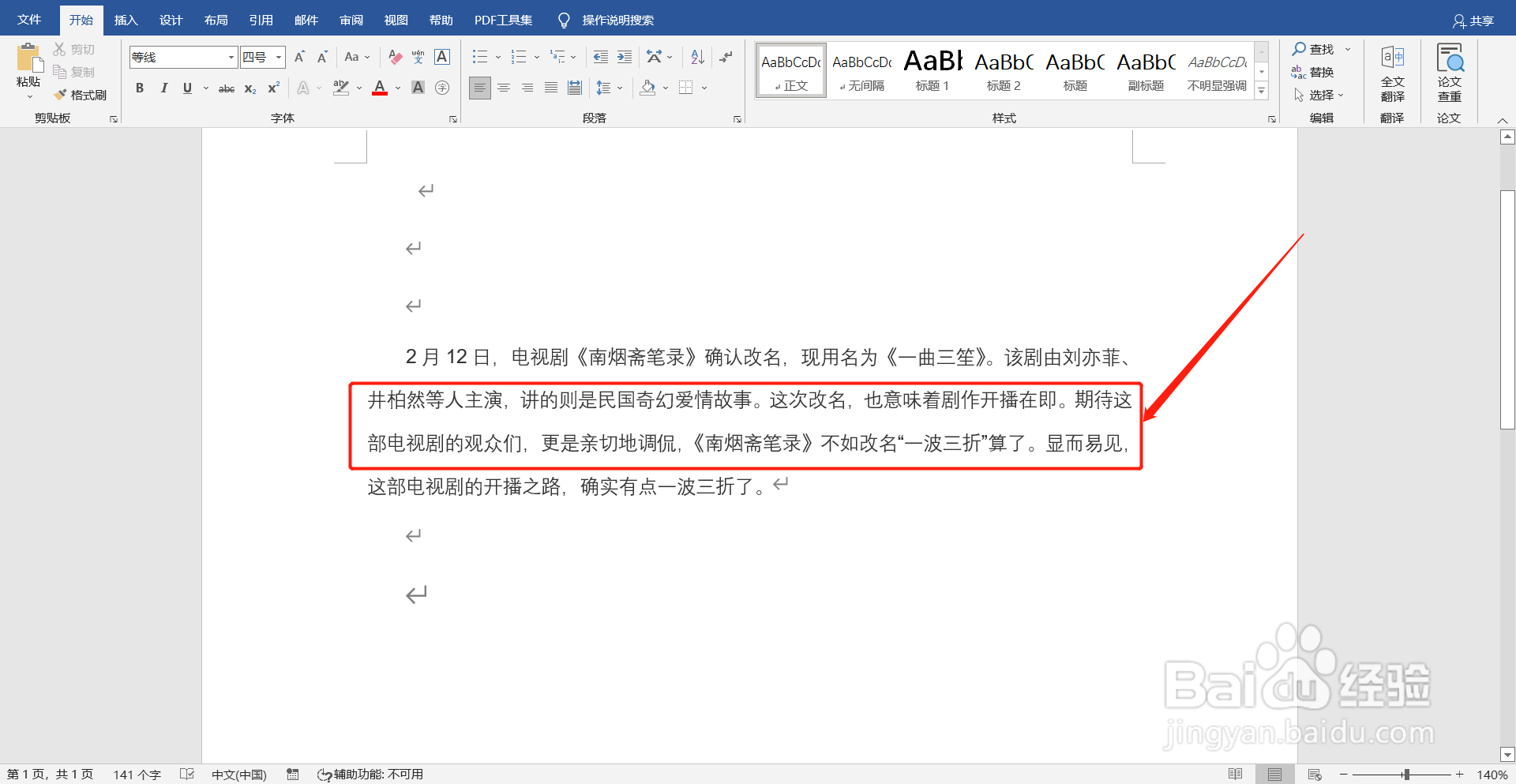Open the font name dropdown

pos(231,57)
